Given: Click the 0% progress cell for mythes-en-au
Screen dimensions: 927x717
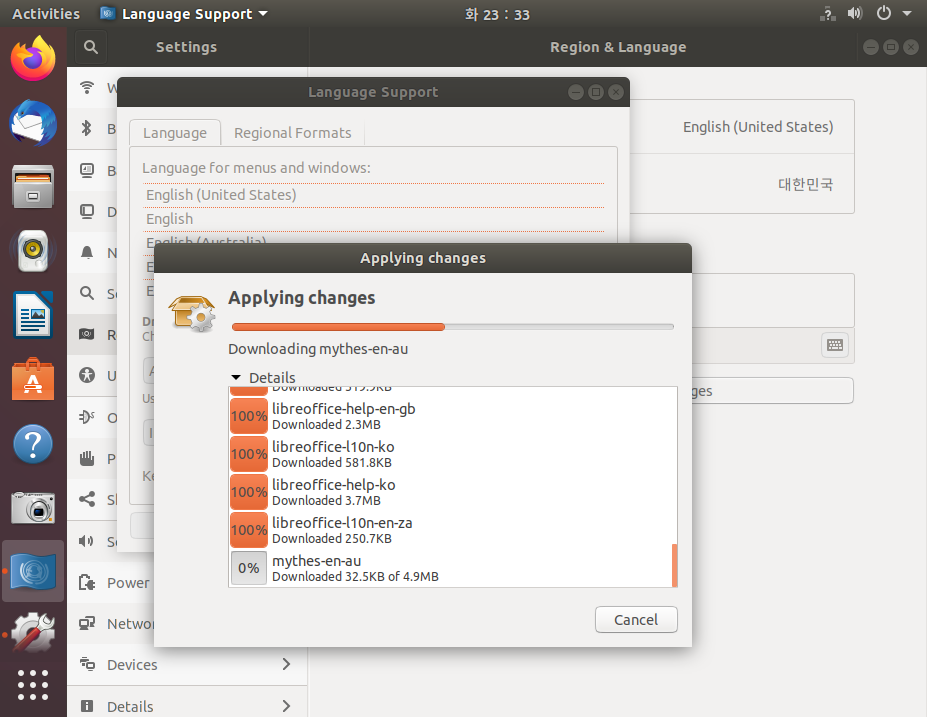Looking at the screenshot, I should 249,568.
